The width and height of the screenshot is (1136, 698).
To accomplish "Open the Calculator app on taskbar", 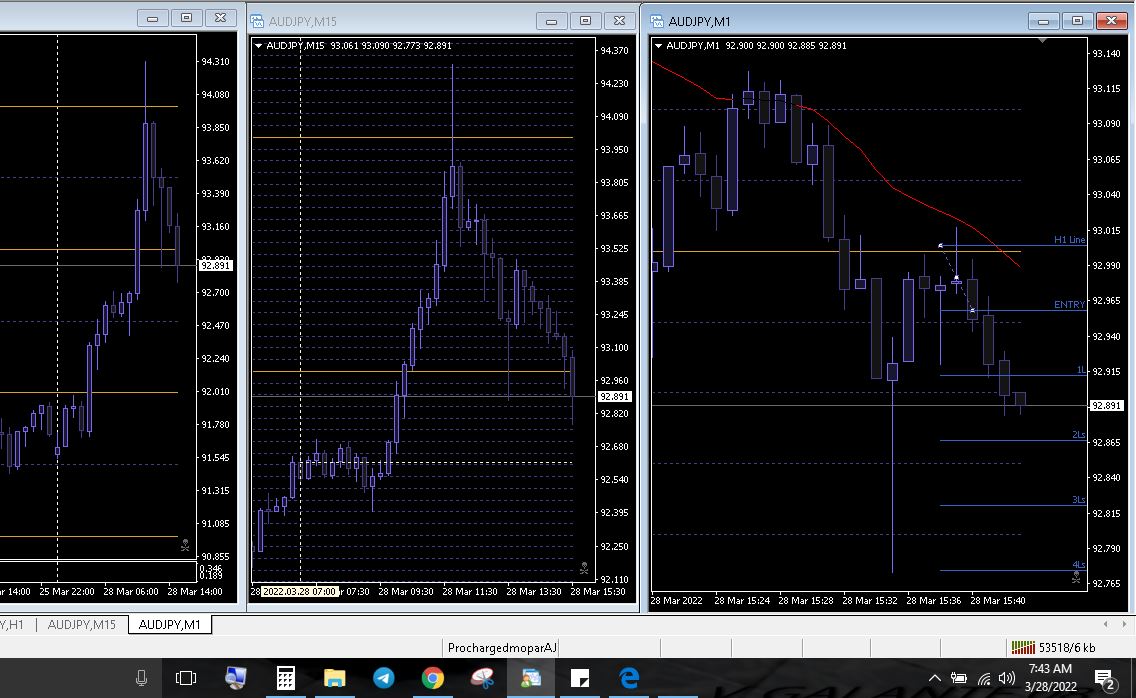I will click(x=285, y=678).
